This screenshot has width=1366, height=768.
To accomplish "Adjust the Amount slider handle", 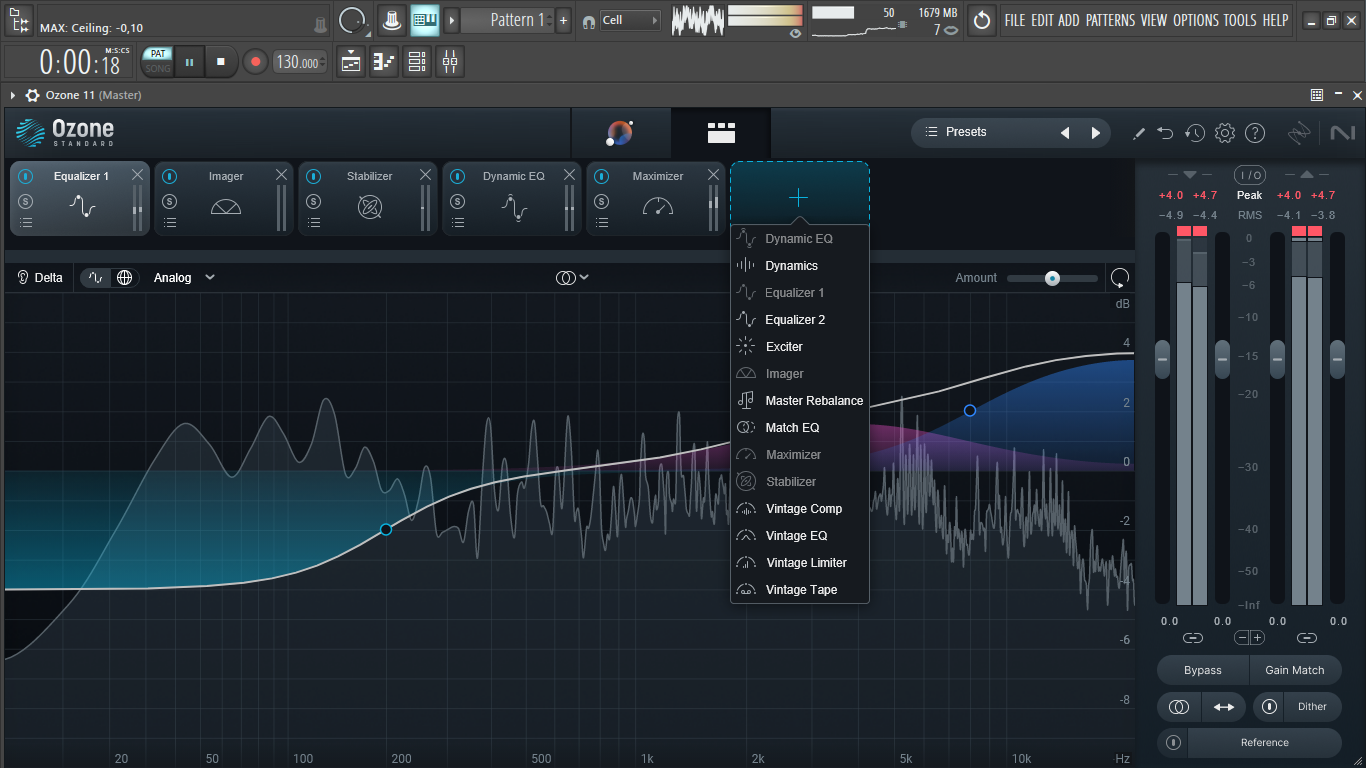I will pyautogui.click(x=1052, y=278).
